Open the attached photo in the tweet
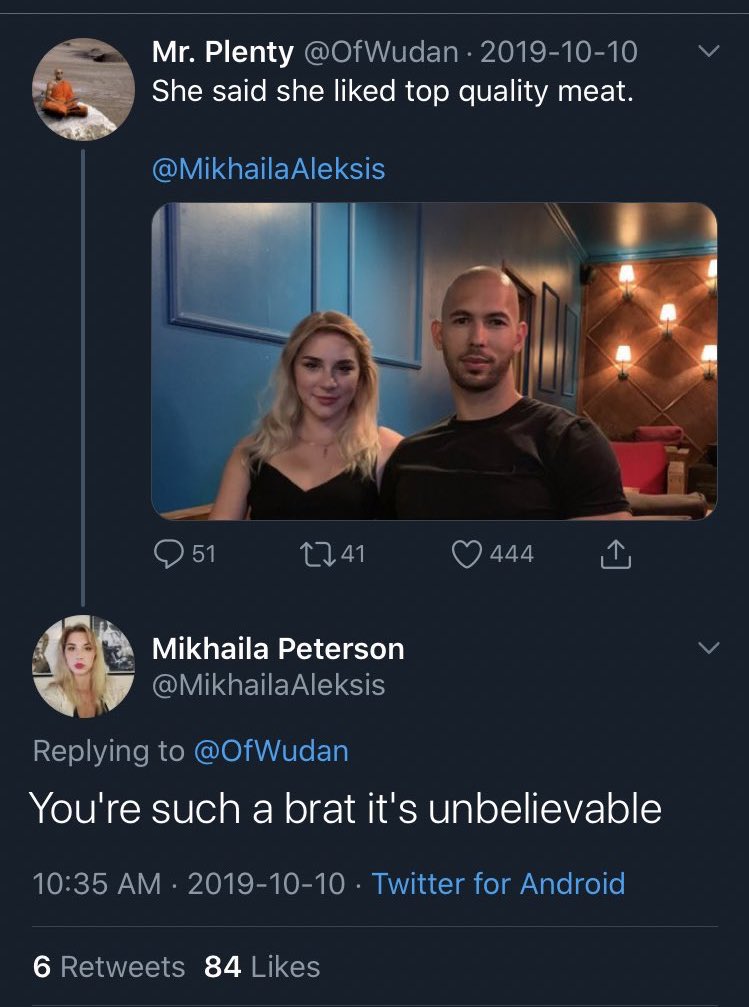 click(434, 361)
